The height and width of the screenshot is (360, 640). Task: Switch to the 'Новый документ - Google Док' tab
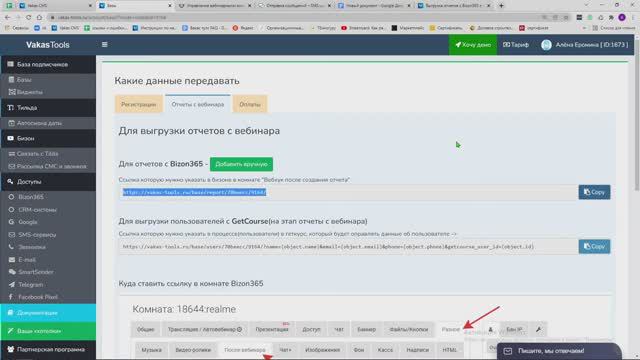click(375, 6)
